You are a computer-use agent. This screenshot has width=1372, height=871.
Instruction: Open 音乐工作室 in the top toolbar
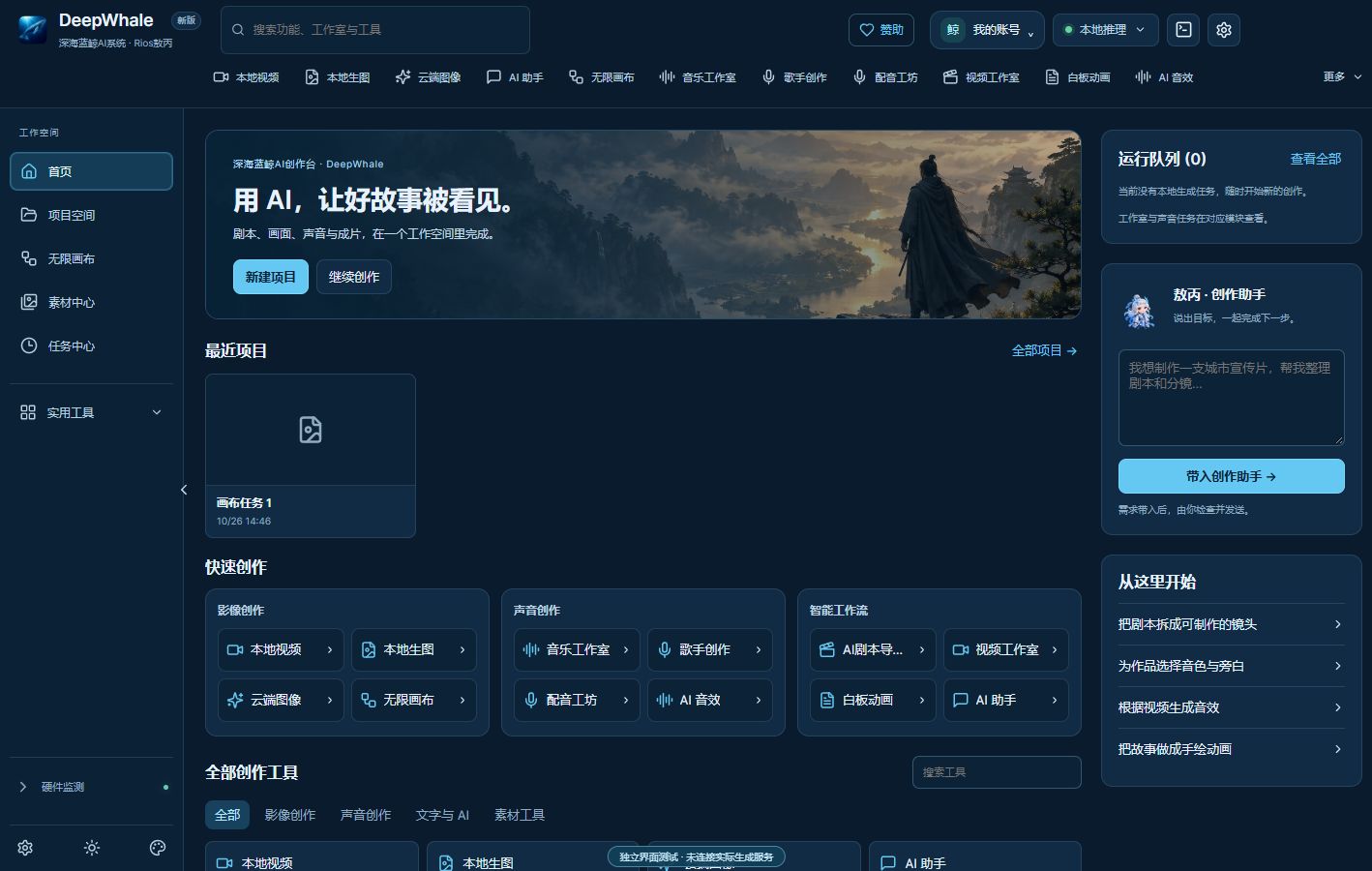coord(698,77)
